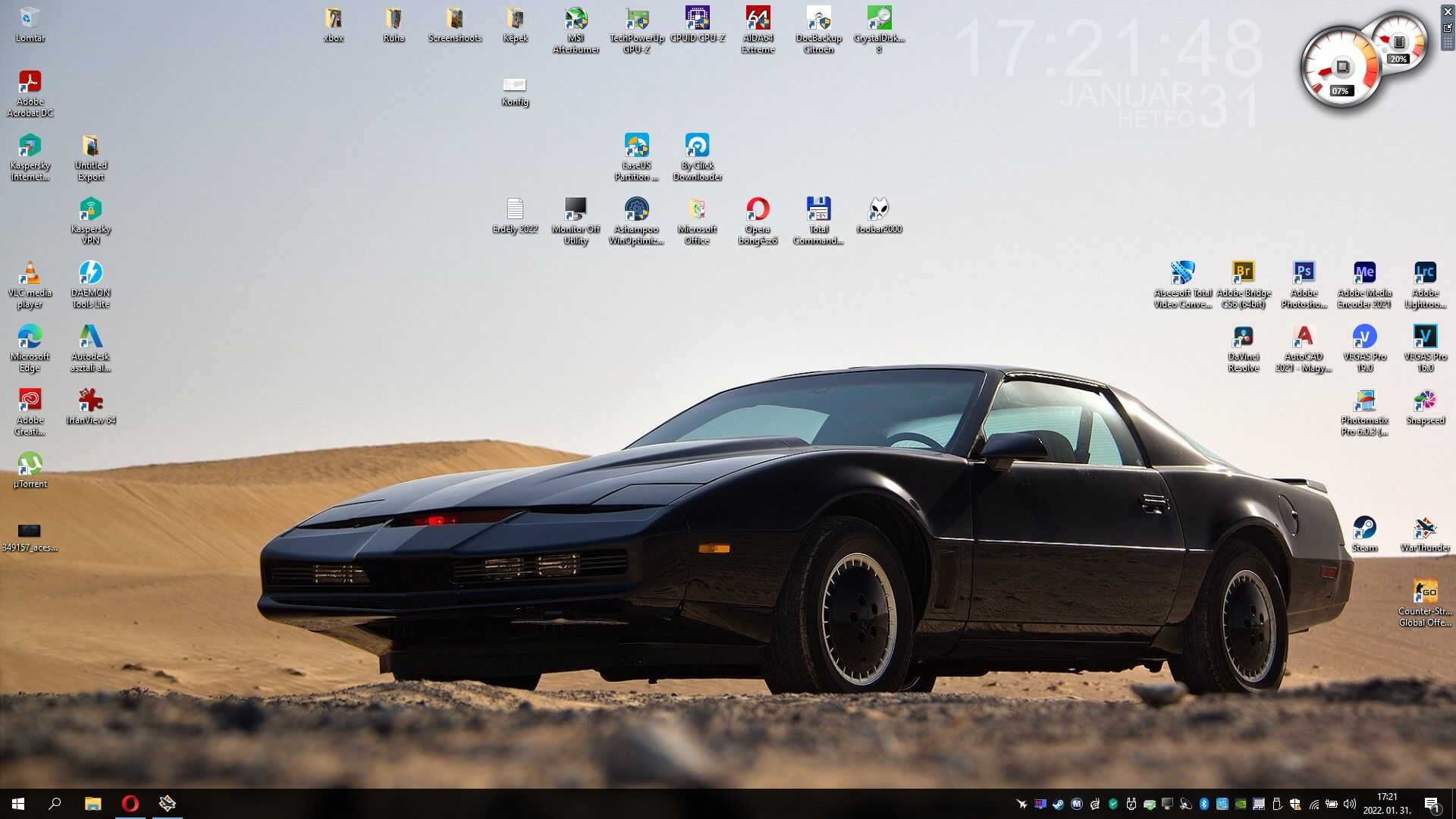Launch Steam from desktop shortcut
The width and height of the screenshot is (1456, 819).
point(1364,534)
